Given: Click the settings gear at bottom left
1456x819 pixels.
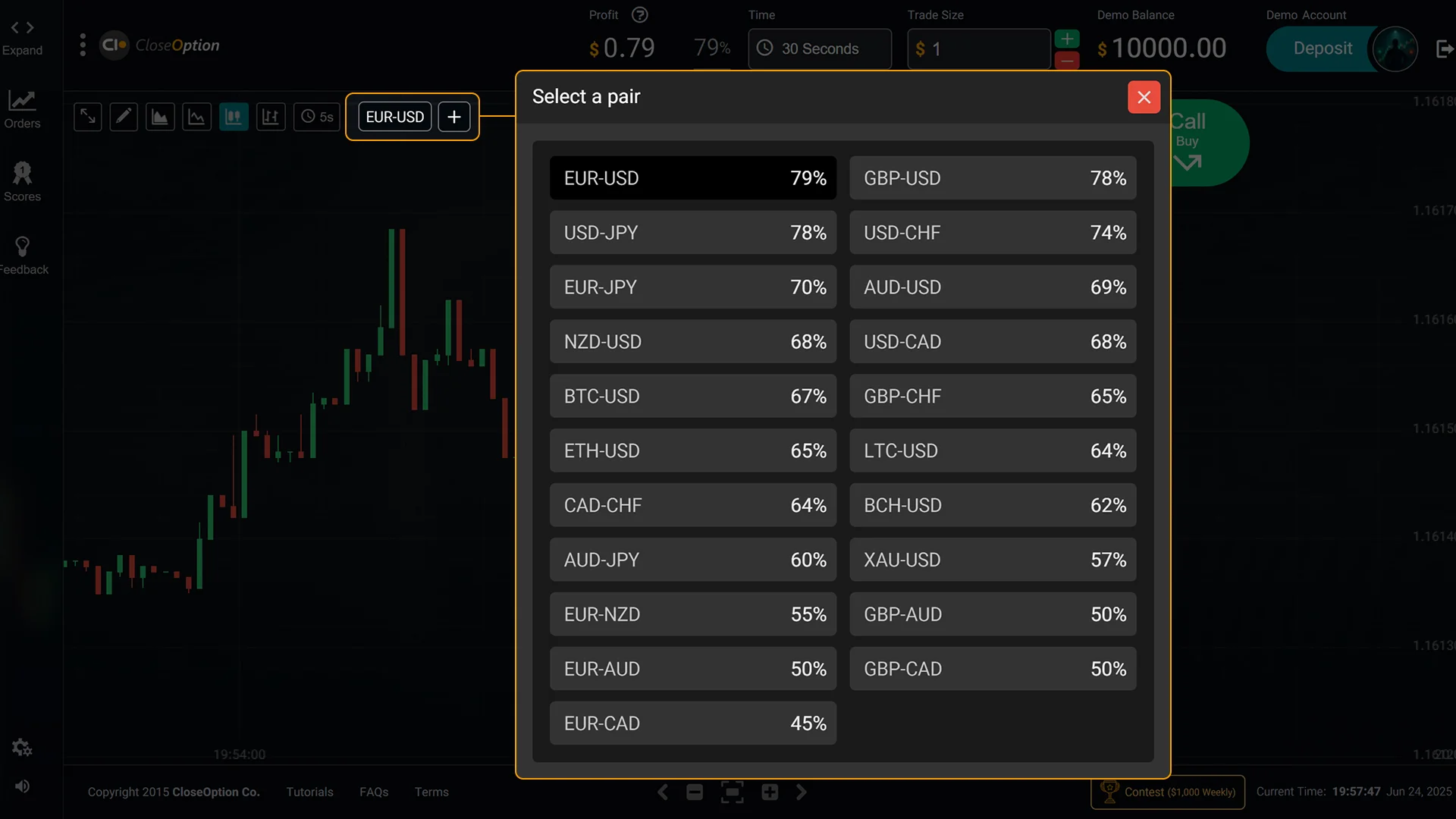Looking at the screenshot, I should click(22, 747).
